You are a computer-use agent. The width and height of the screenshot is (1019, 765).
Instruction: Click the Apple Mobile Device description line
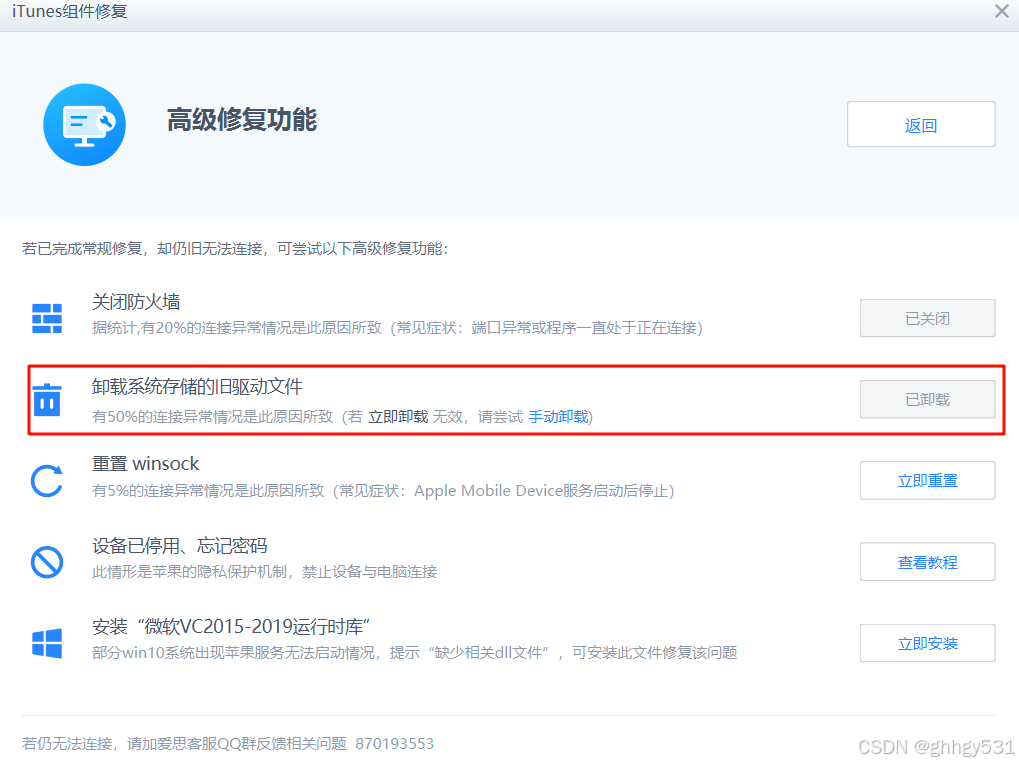tap(383, 491)
